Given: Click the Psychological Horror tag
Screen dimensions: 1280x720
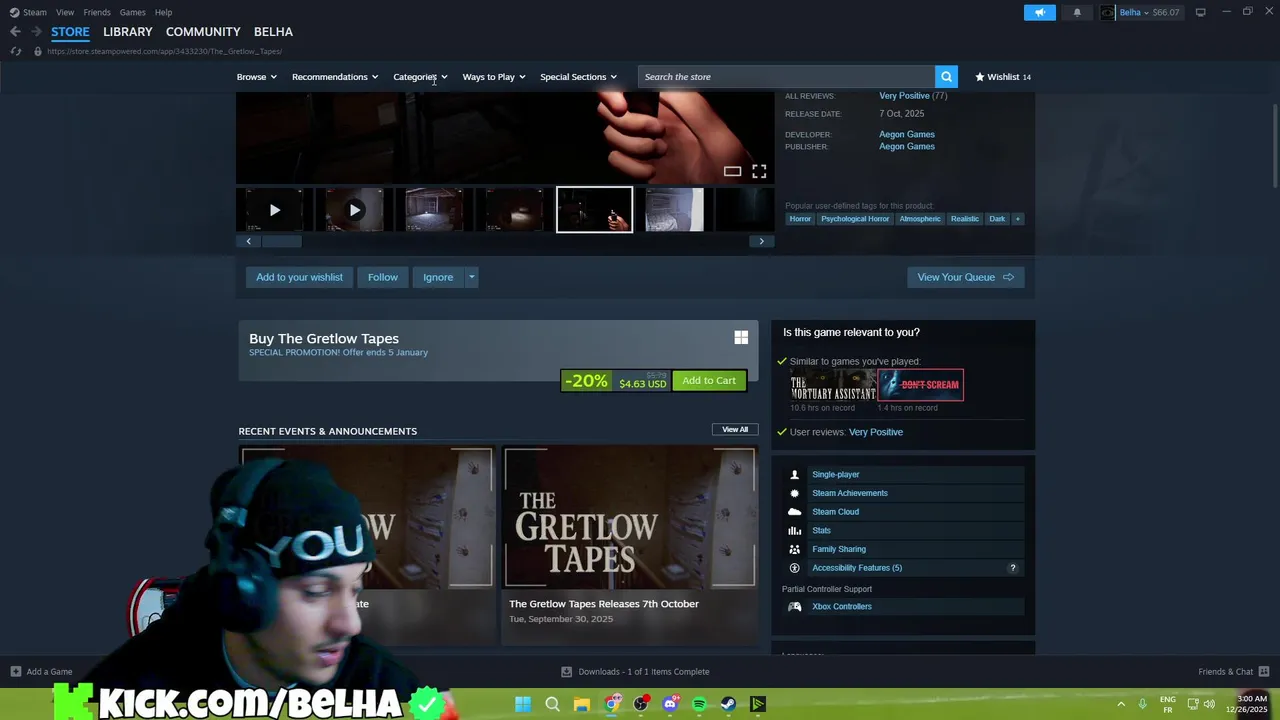Looking at the screenshot, I should coord(855,219).
